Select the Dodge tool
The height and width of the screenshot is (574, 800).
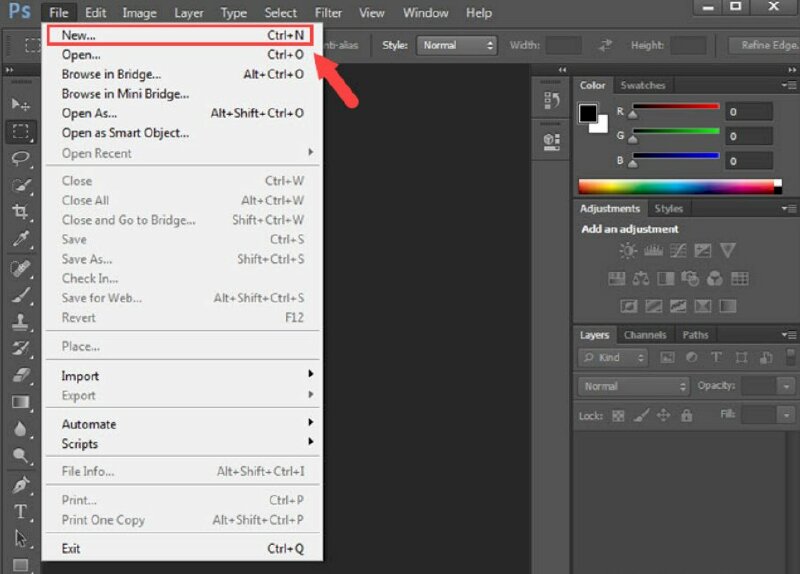coord(20,455)
